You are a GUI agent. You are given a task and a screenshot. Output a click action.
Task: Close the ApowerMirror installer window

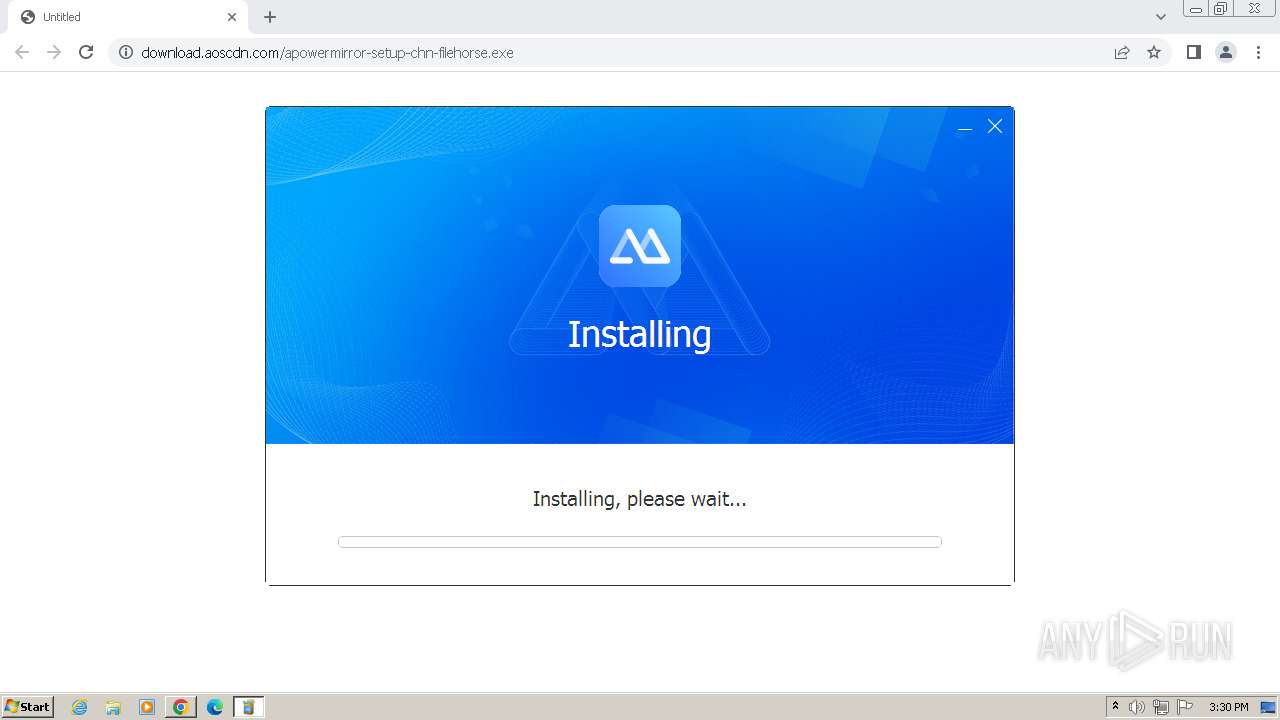pyautogui.click(x=995, y=126)
